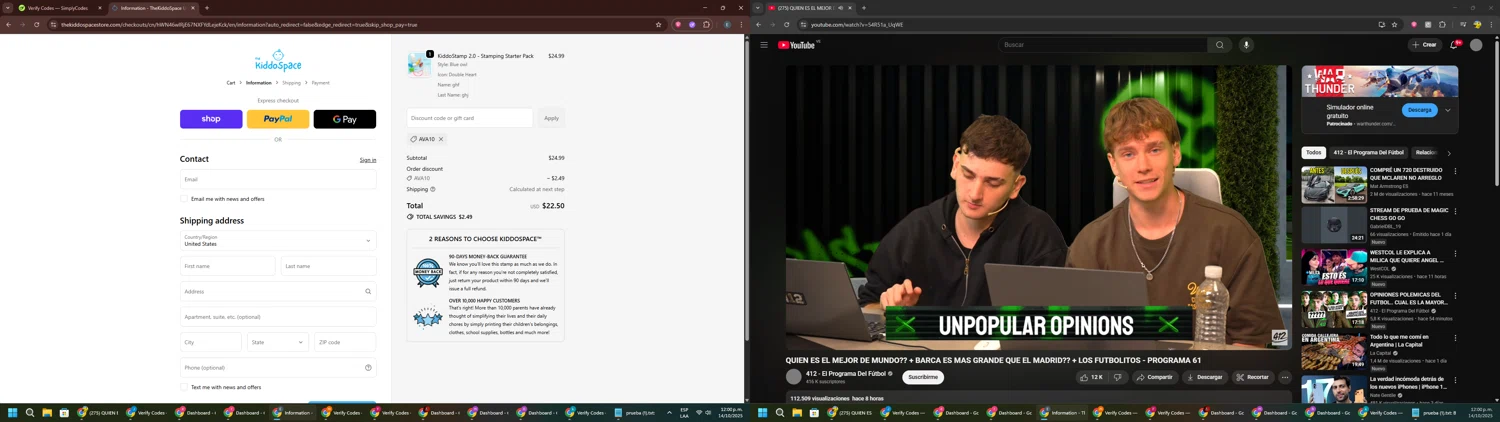
Task: Open Windows Start on left taskbar
Action: click(13, 412)
